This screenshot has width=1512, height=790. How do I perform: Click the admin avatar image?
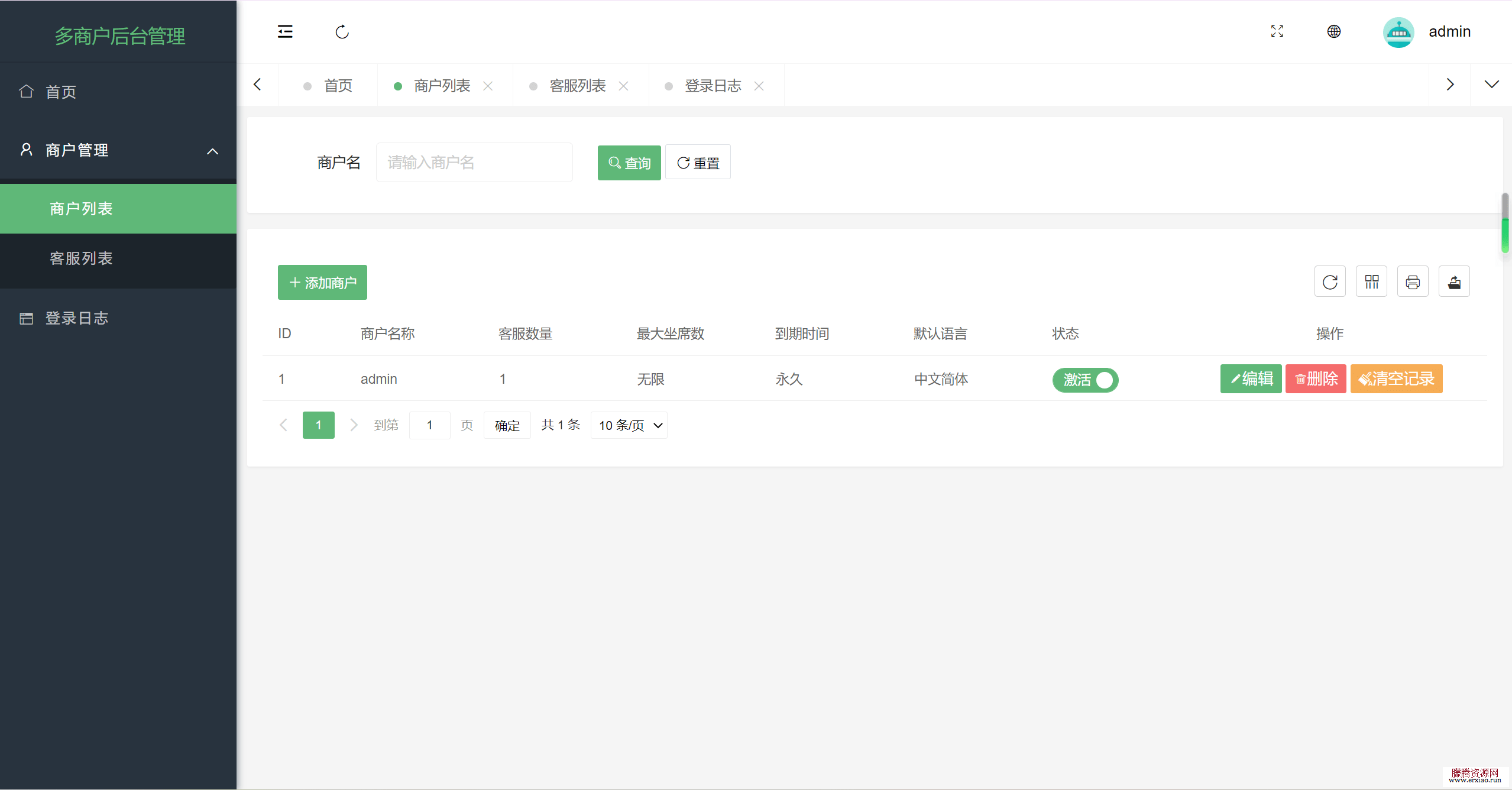(x=1398, y=32)
